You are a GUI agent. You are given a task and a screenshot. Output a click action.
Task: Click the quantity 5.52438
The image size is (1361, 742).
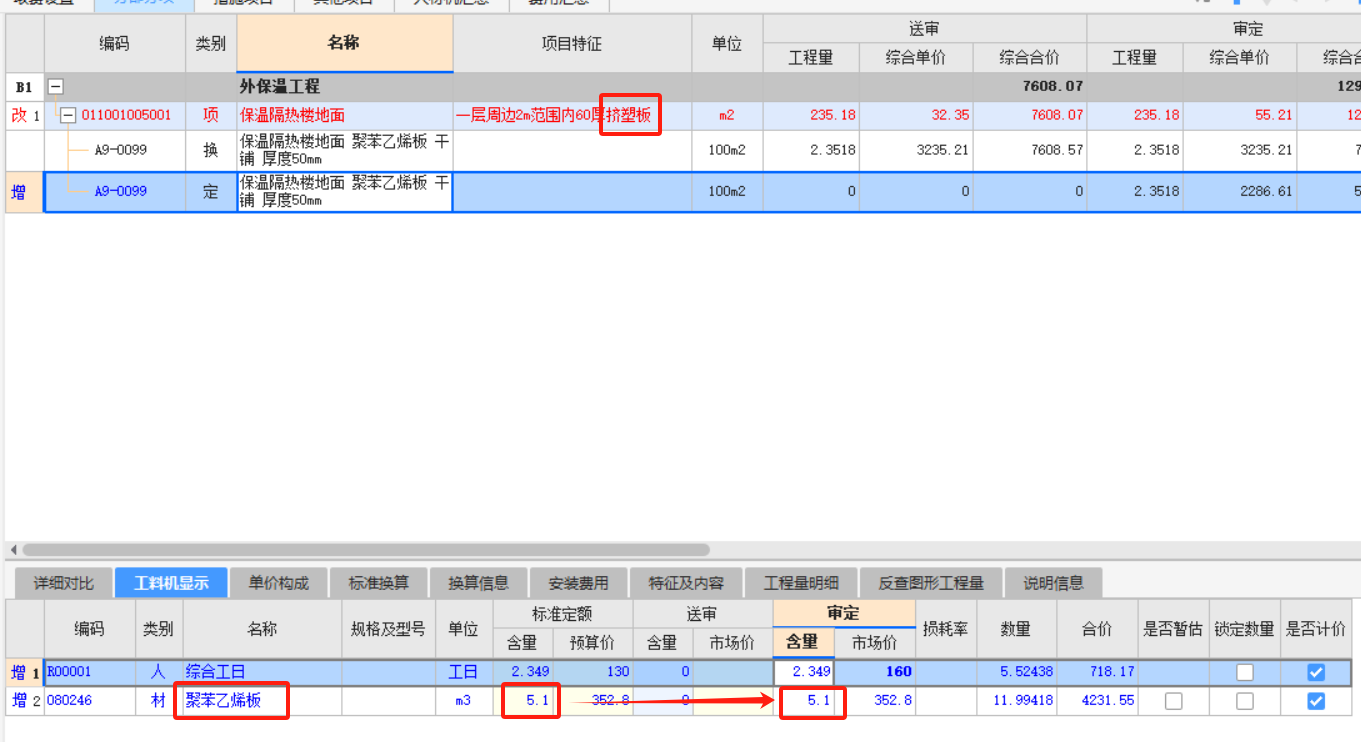pyautogui.click(x=1016, y=672)
